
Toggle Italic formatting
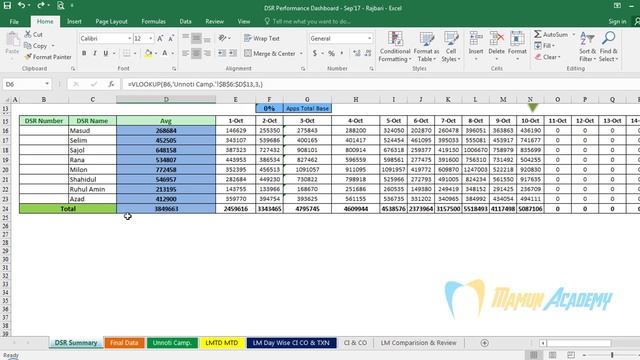click(x=95, y=53)
